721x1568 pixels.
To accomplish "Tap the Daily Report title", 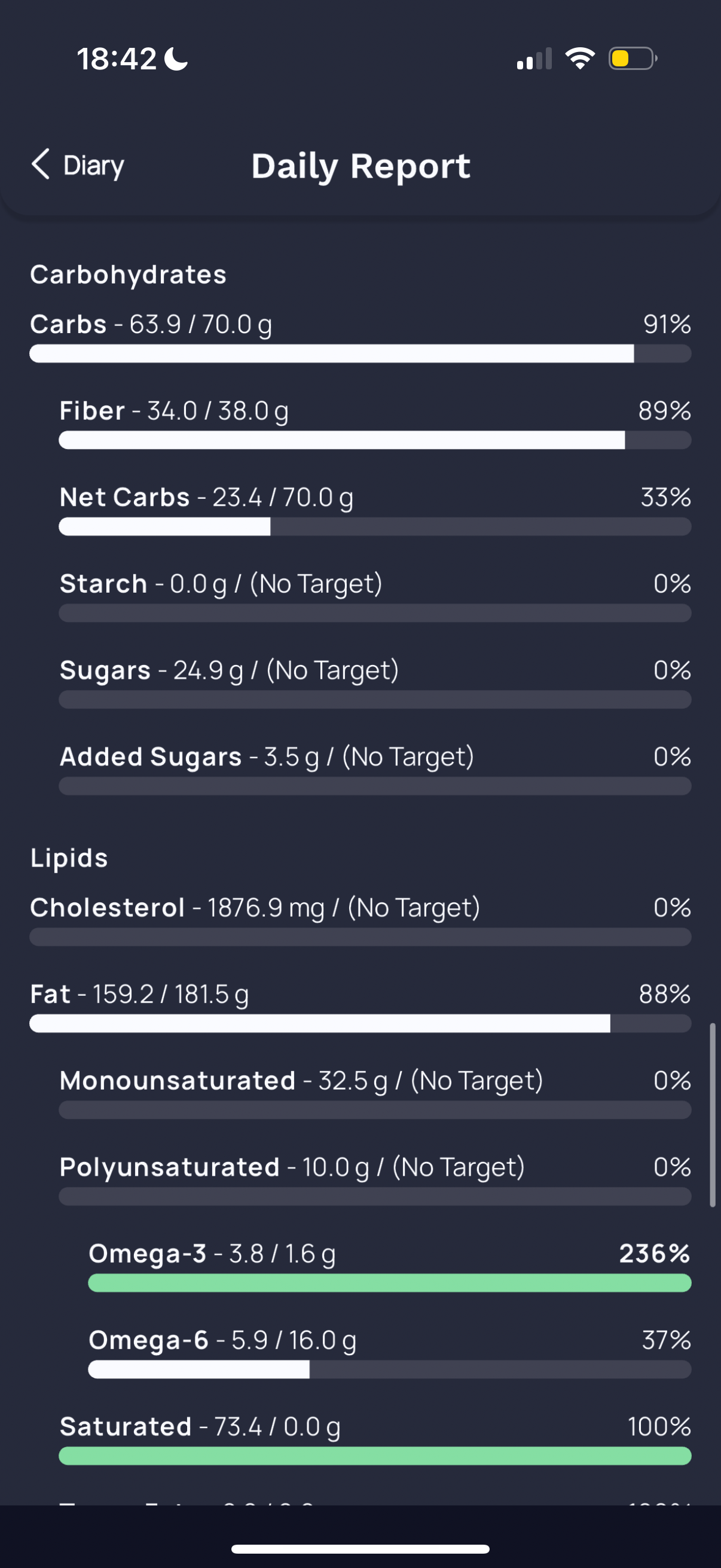I will pos(361,166).
